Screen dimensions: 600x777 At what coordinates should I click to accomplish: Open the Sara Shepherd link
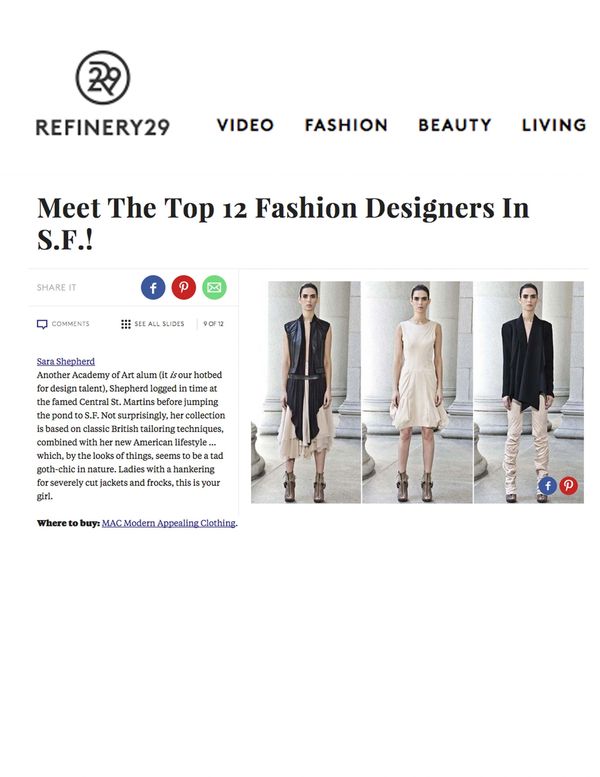pyautogui.click(x=66, y=361)
